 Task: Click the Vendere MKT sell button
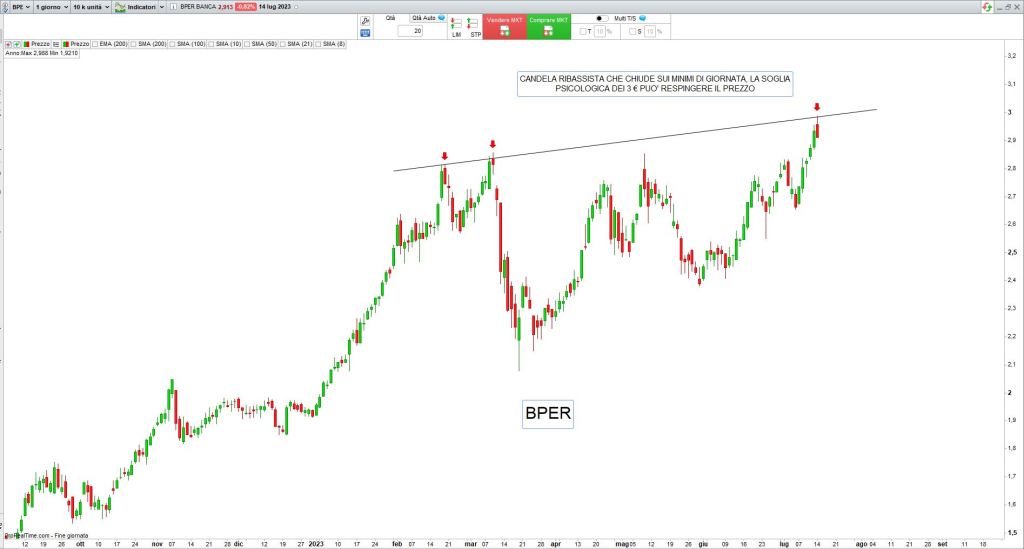(x=504, y=26)
